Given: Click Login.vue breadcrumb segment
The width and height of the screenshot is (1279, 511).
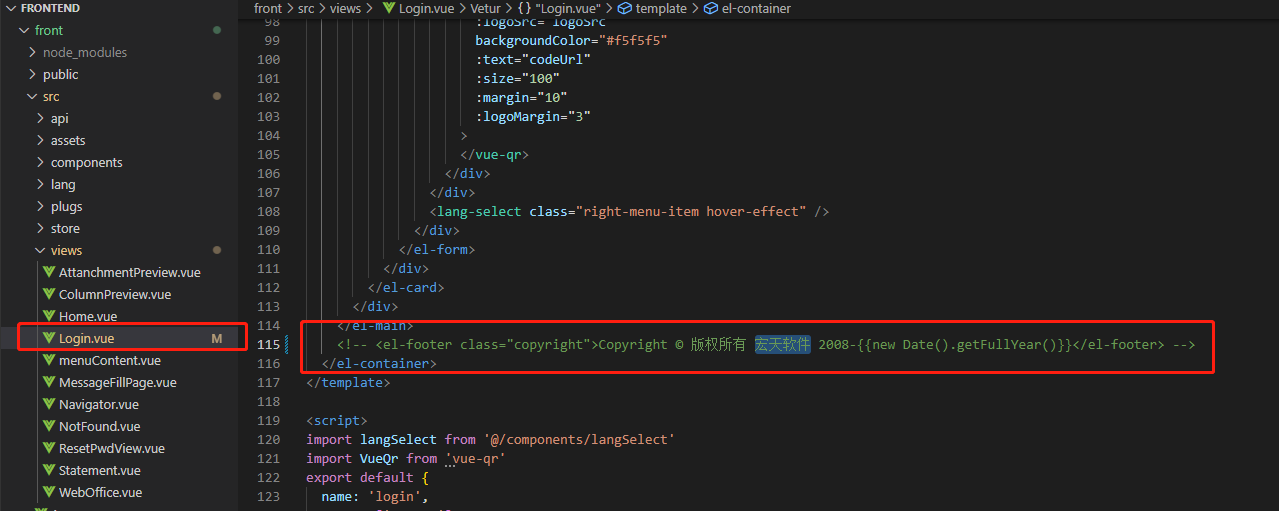Looking at the screenshot, I should pyautogui.click(x=426, y=8).
